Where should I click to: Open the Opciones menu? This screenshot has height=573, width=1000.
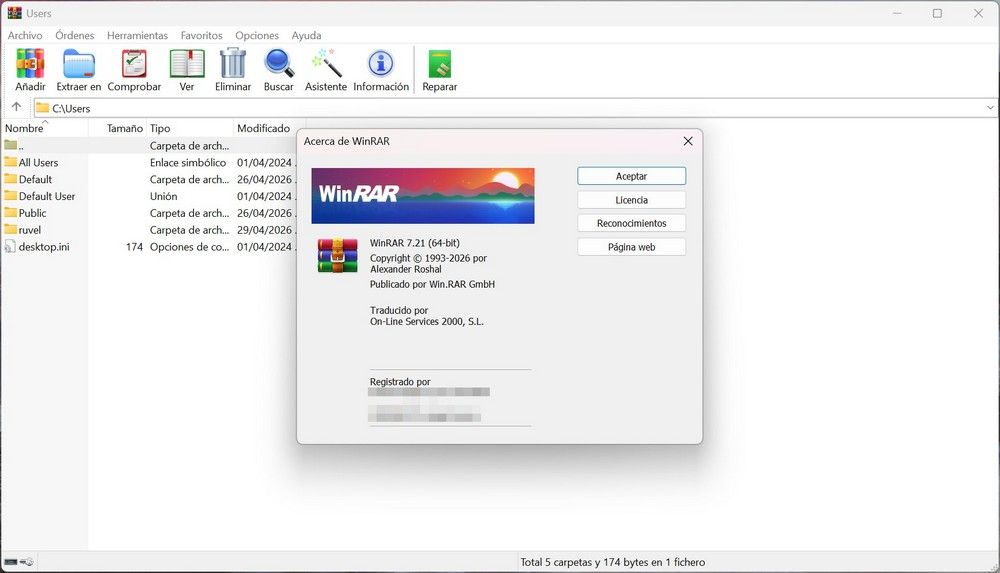[x=257, y=36]
